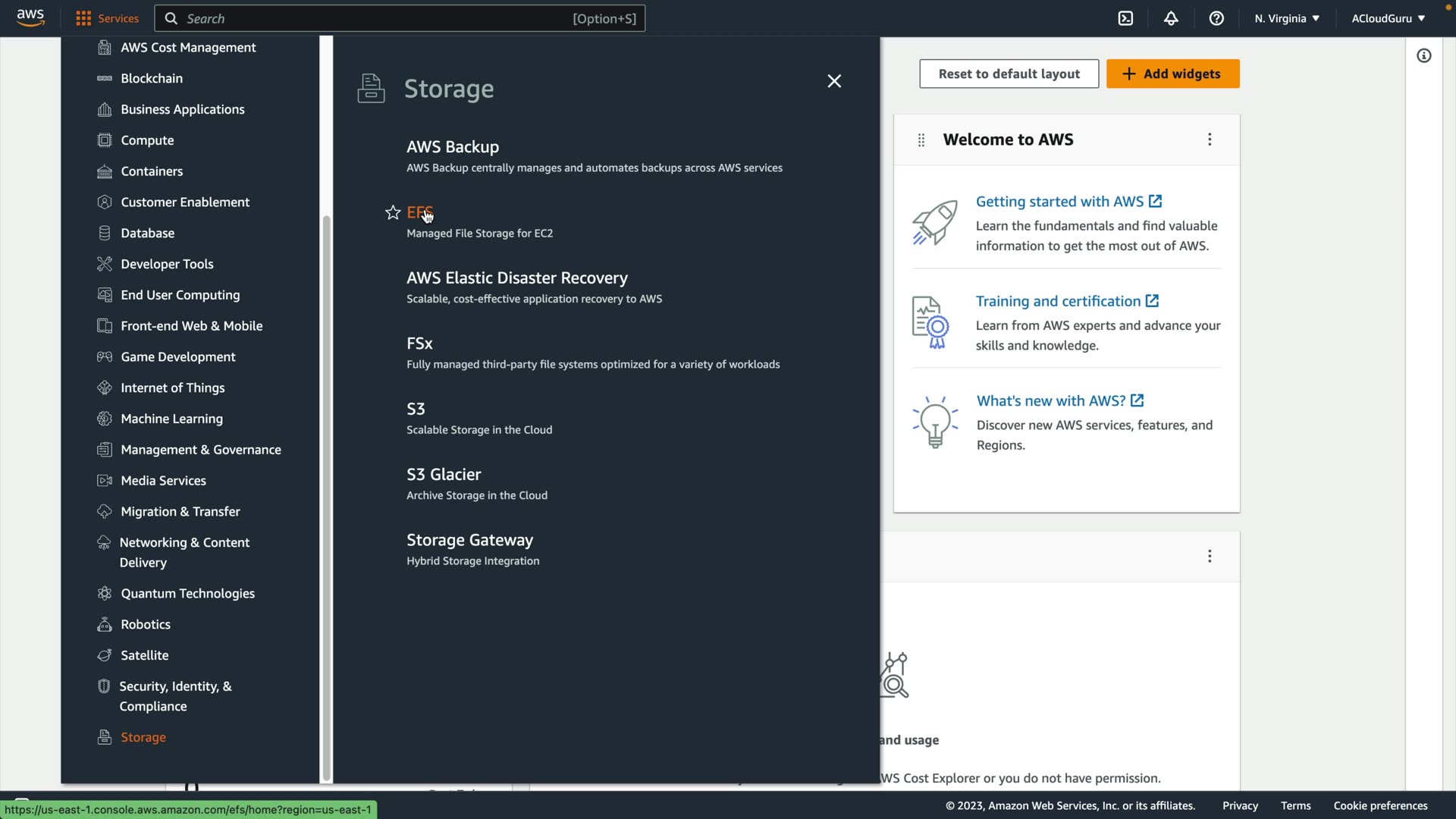Viewport: 1456px width, 819px height.
Task: Select Database category in services list
Action: click(147, 233)
